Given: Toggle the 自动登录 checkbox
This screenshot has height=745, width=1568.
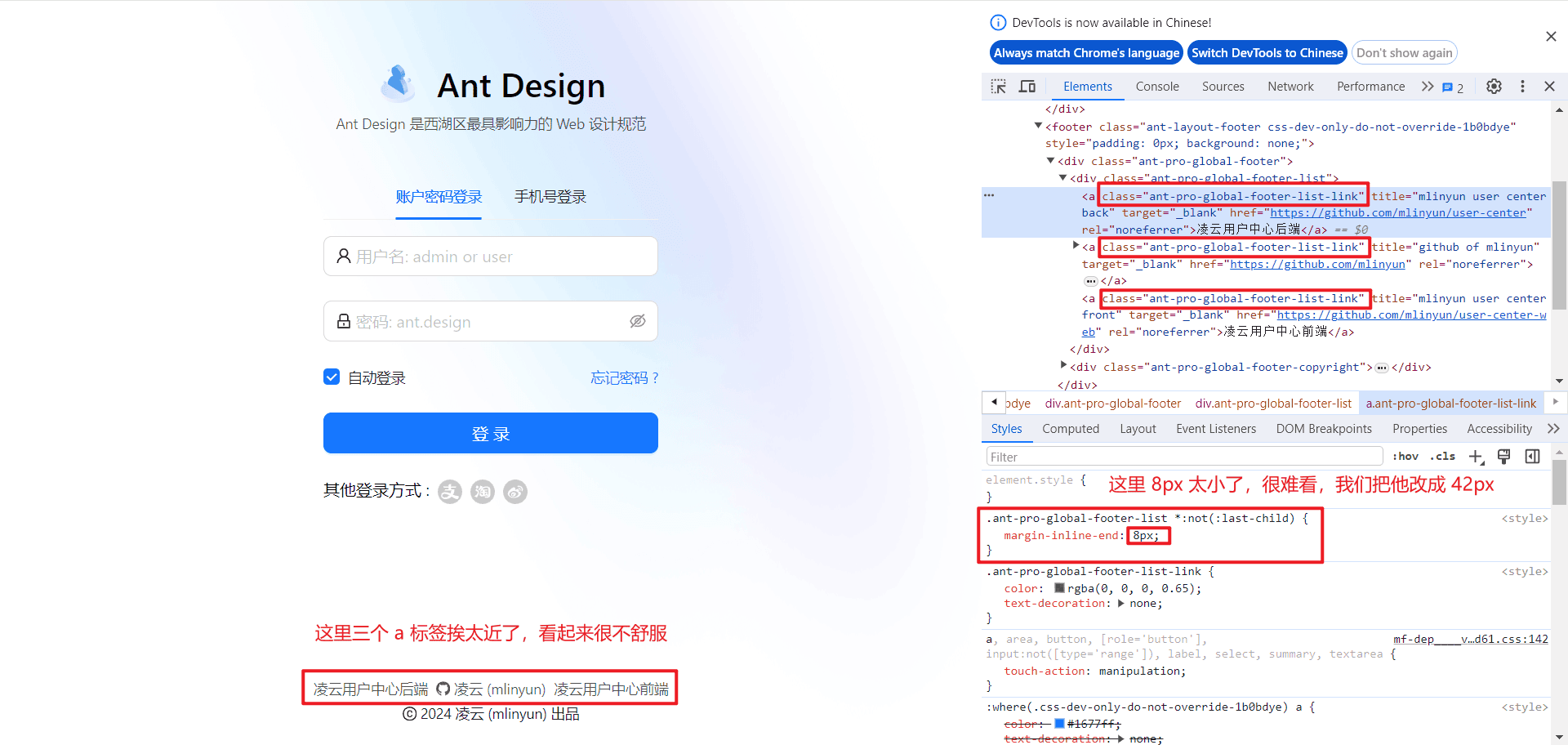Looking at the screenshot, I should (332, 377).
